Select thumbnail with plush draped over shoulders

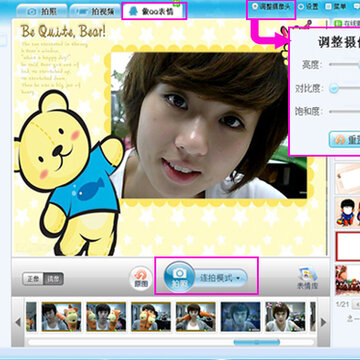point(196,317)
